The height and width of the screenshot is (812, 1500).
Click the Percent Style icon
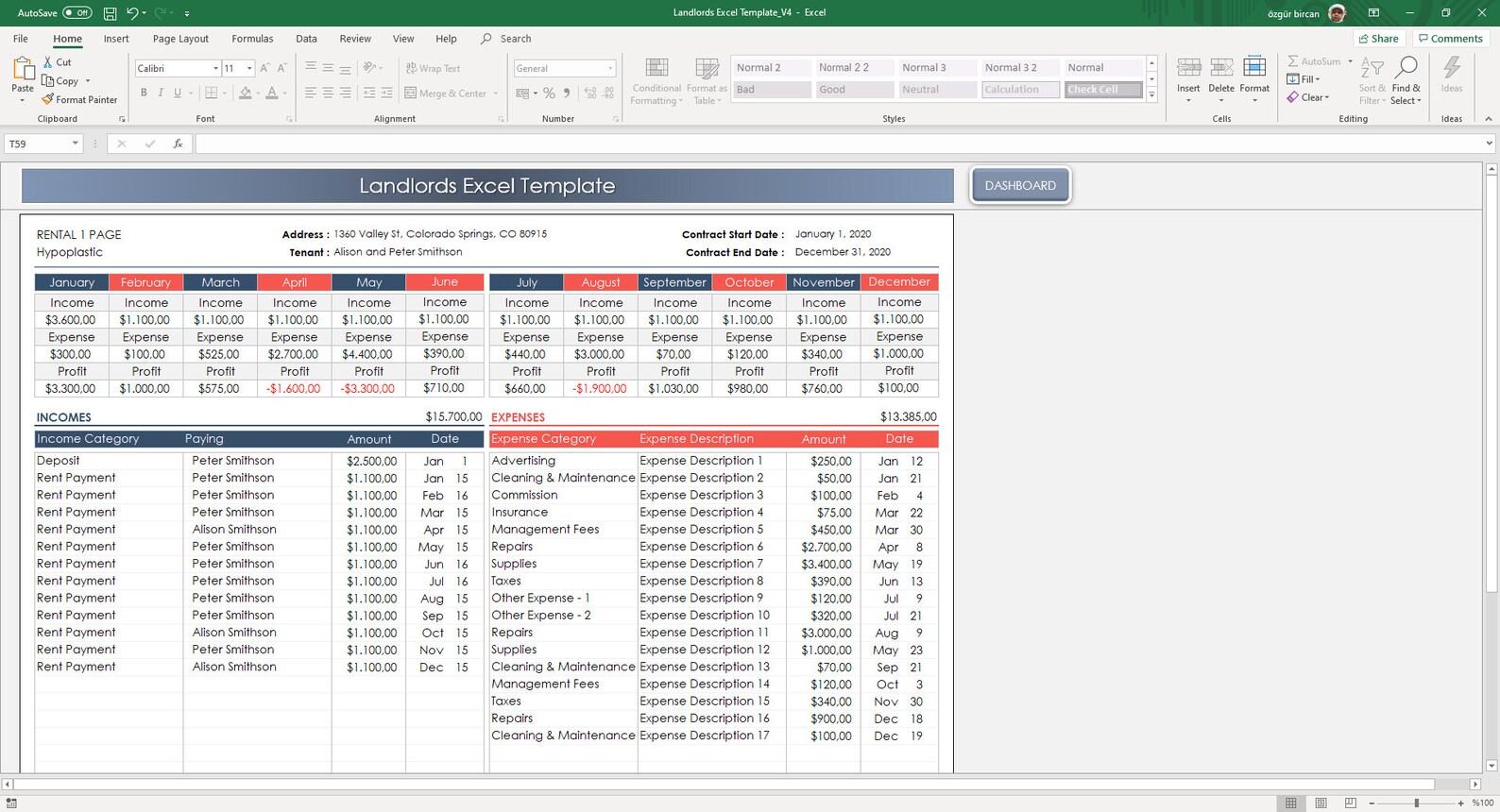click(x=549, y=93)
